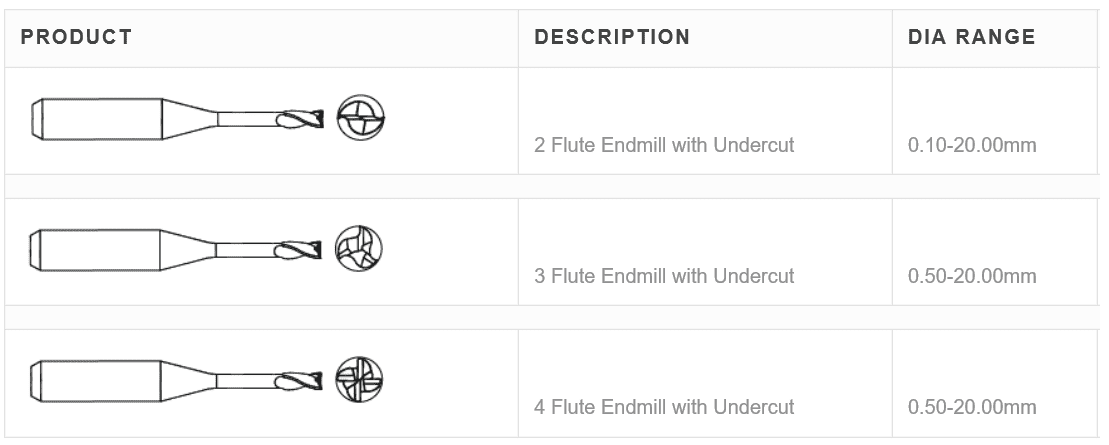Screen dimensions: 1109x445
Task: Open the 4 Flute Endmill with Undercut description
Action: pyautogui.click(x=664, y=407)
